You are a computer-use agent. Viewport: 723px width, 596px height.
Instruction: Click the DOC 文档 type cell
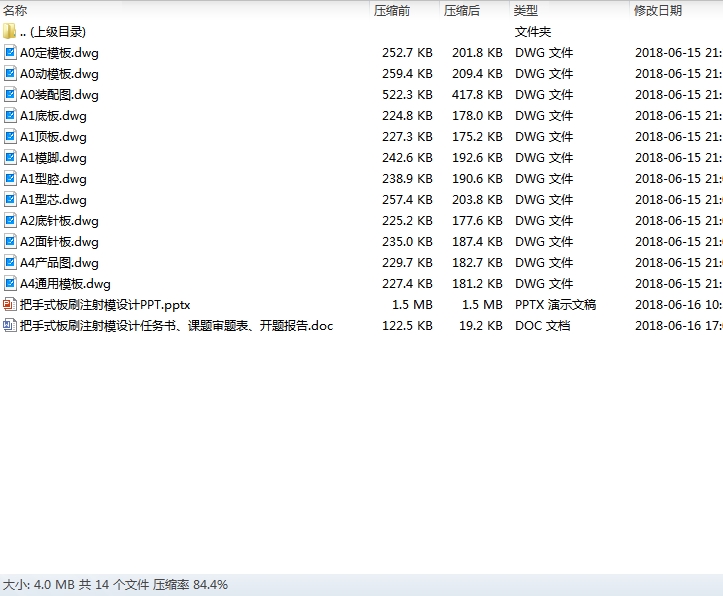coord(542,325)
